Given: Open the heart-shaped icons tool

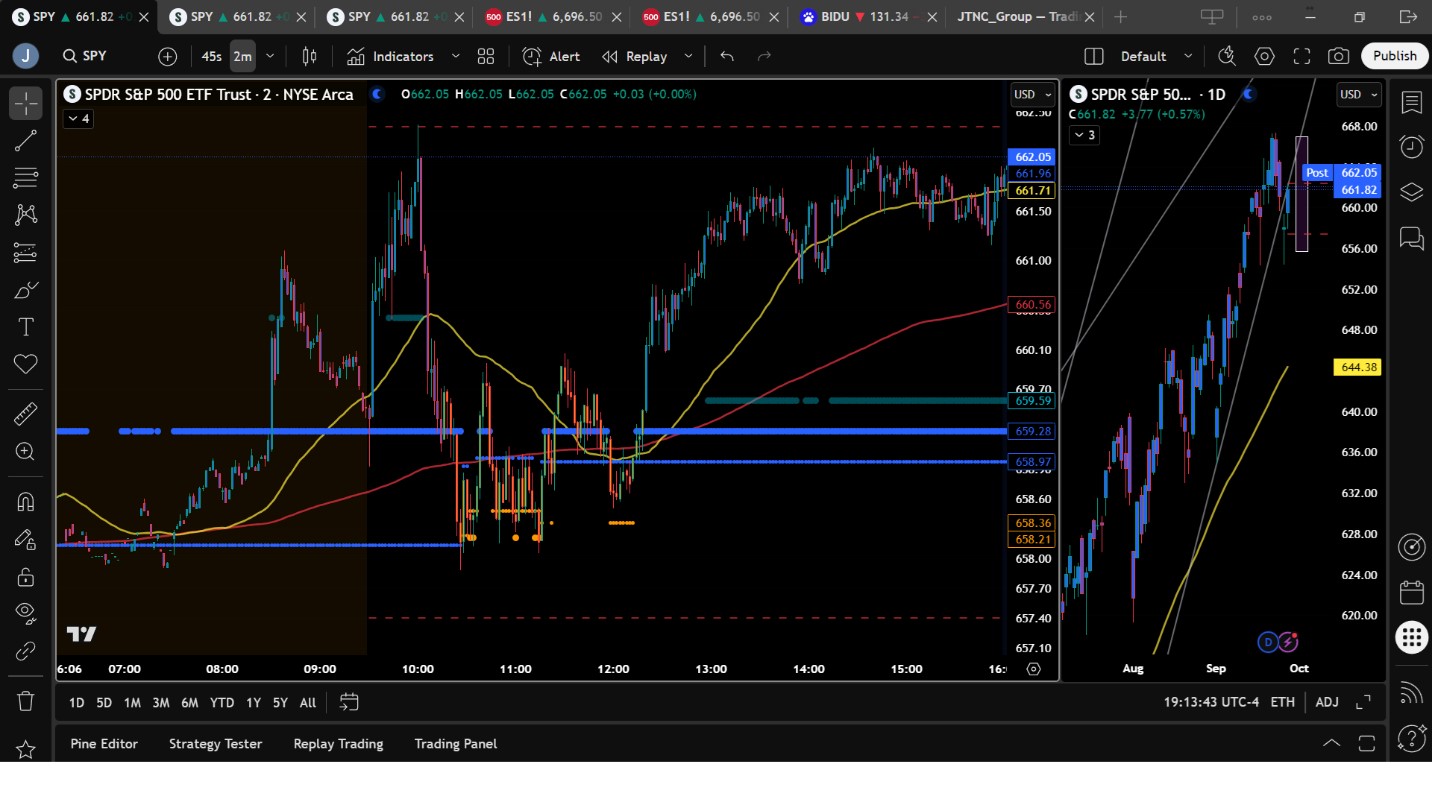Looking at the screenshot, I should [x=26, y=365].
